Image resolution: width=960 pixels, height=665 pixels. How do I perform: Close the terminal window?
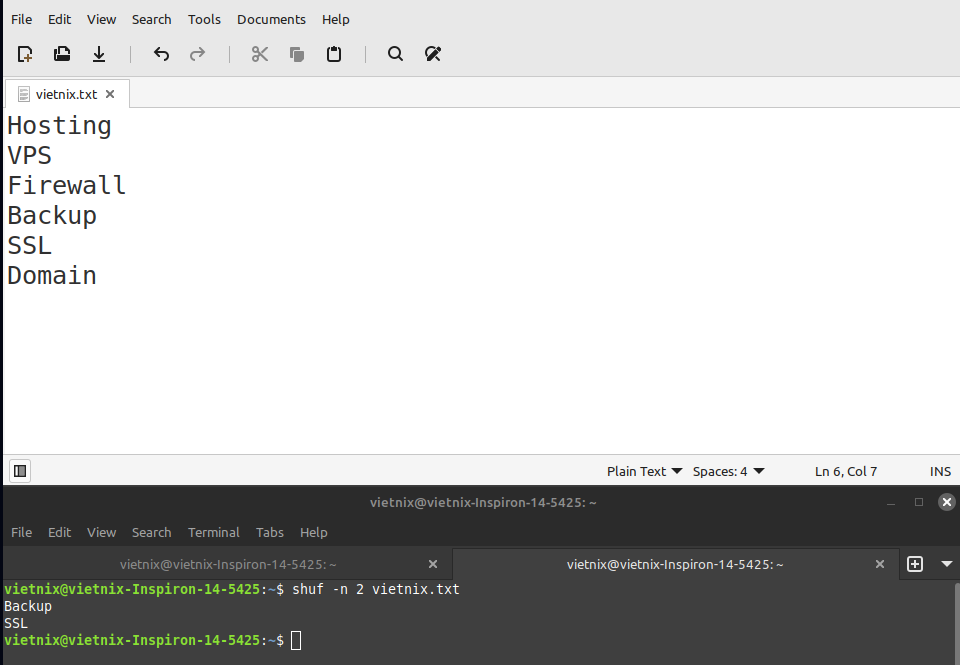click(x=947, y=503)
